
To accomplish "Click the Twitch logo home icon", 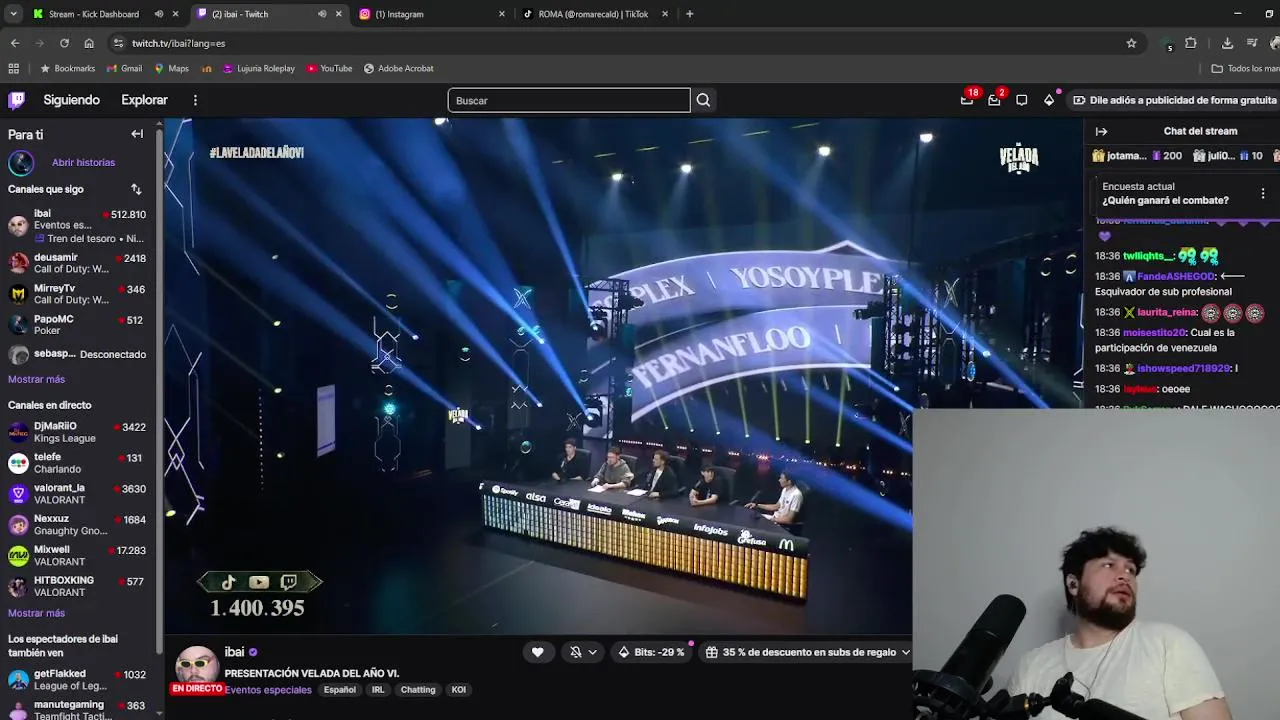I will click(x=16, y=100).
